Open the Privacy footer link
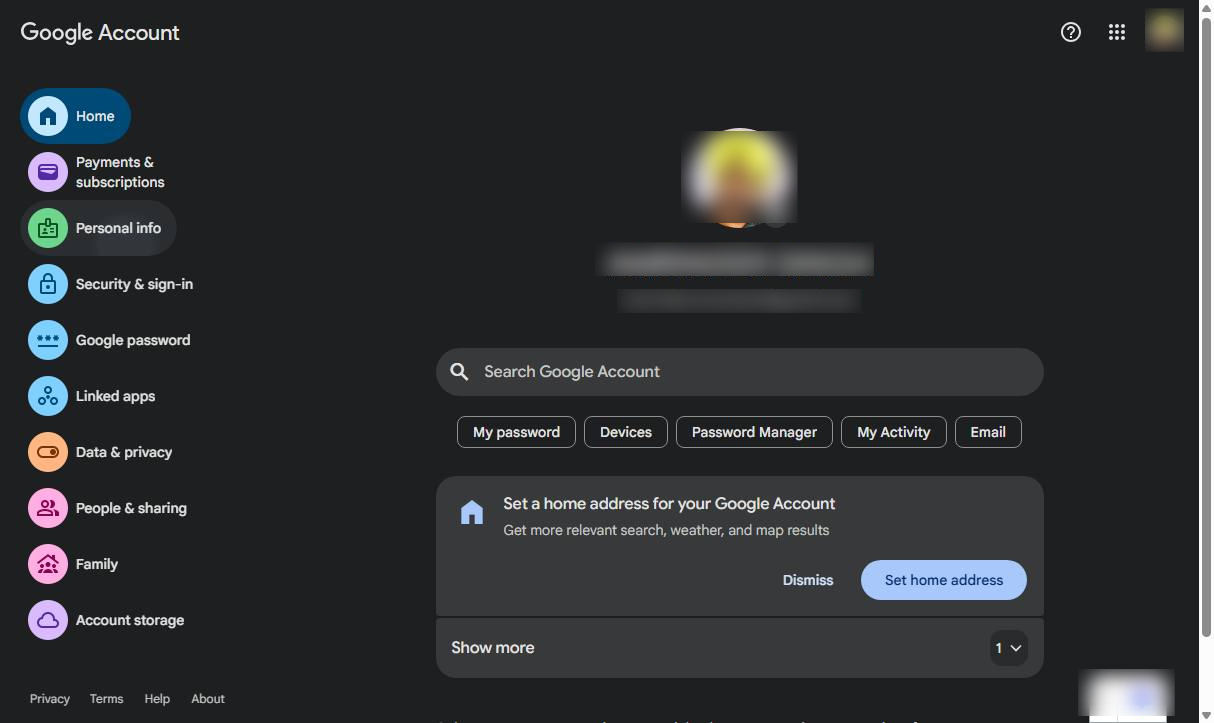This screenshot has width=1214, height=723. [50, 699]
